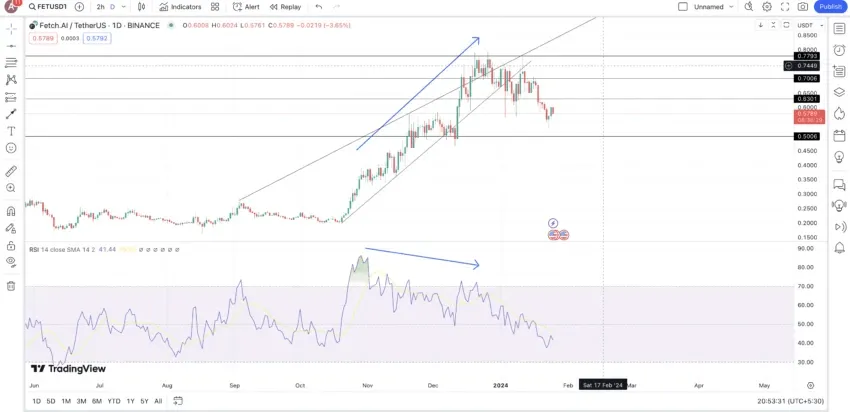Select the 5Y date range
The height and width of the screenshot is (412, 850).
(144, 401)
